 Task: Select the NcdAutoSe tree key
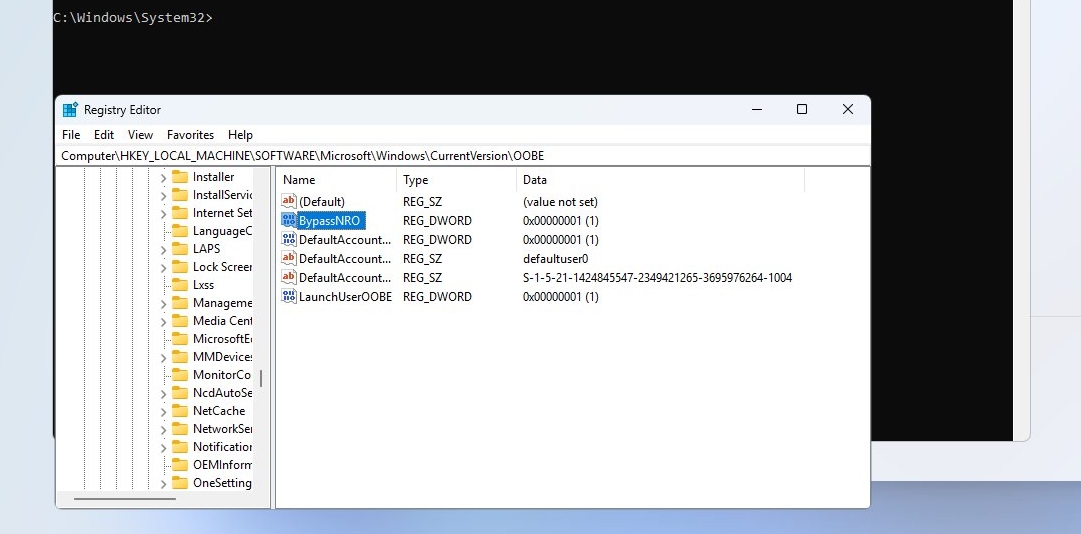tap(222, 393)
